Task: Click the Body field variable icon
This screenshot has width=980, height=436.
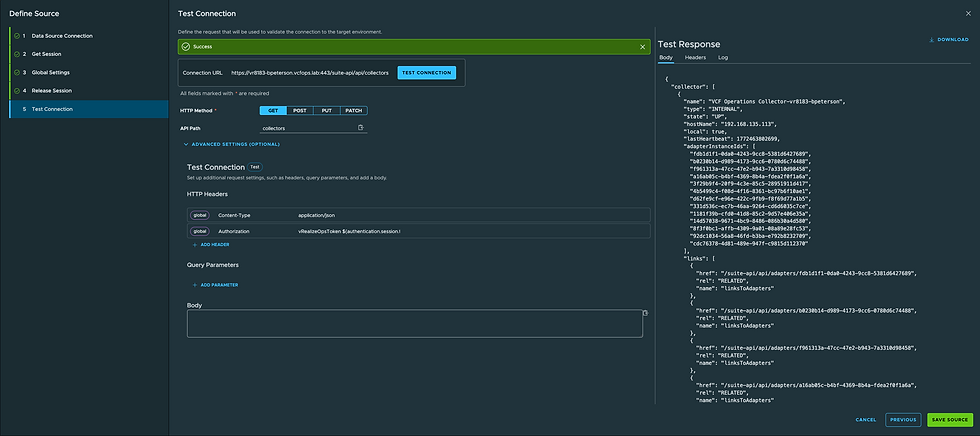Action: pyautogui.click(x=645, y=313)
